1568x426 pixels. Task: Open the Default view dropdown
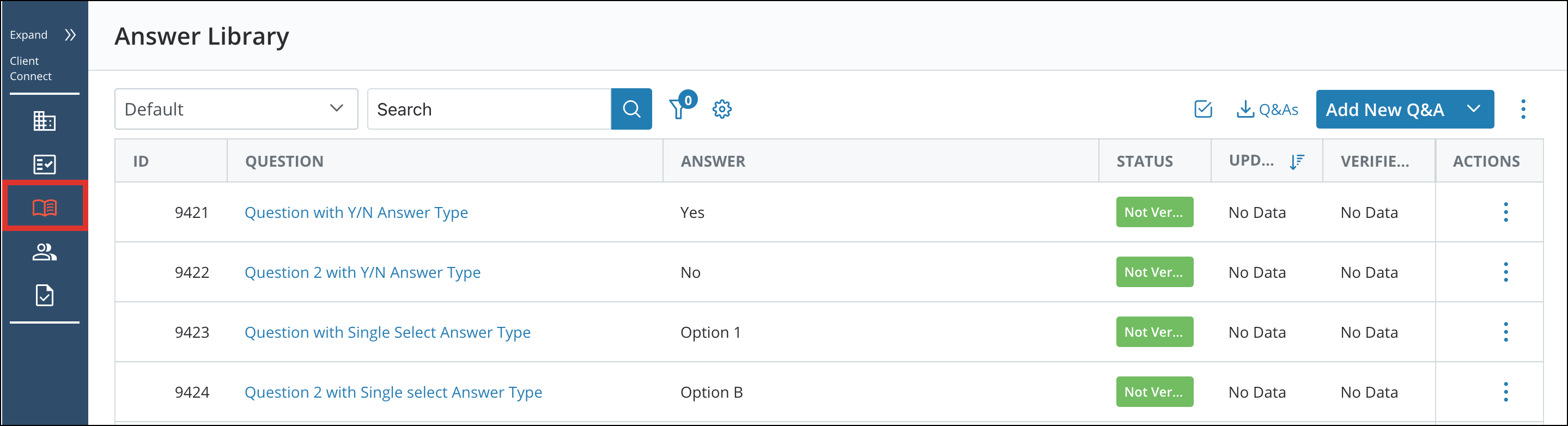[x=236, y=109]
